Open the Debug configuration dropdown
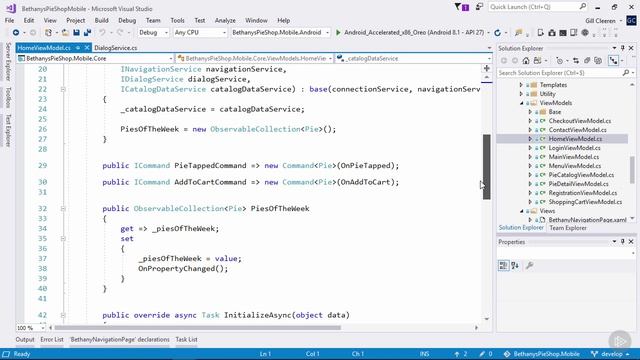 (153, 33)
